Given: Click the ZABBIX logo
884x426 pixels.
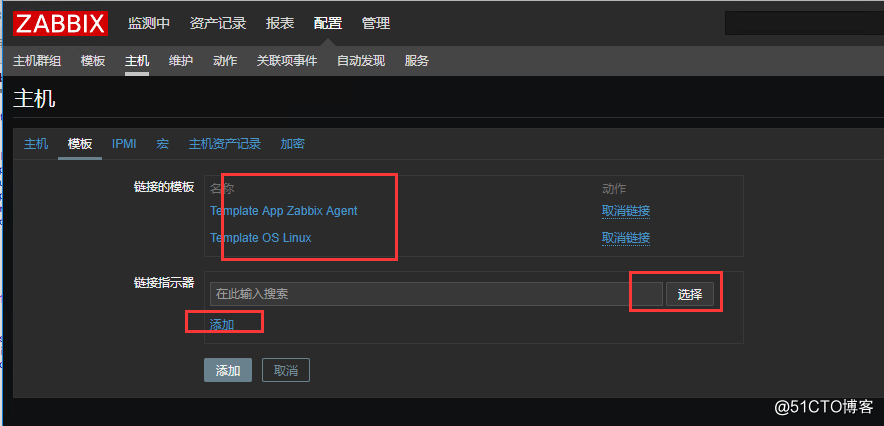Looking at the screenshot, I should pyautogui.click(x=60, y=24).
